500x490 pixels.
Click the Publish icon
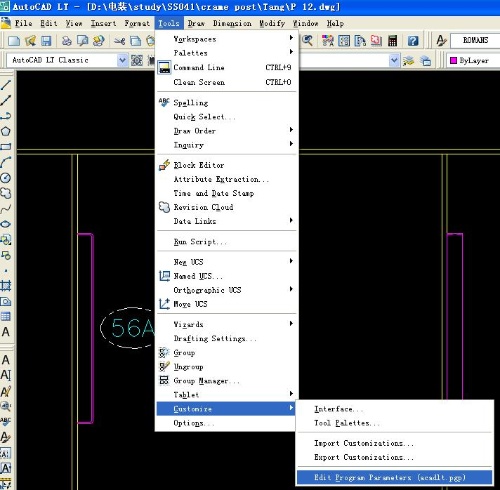pos(99,41)
